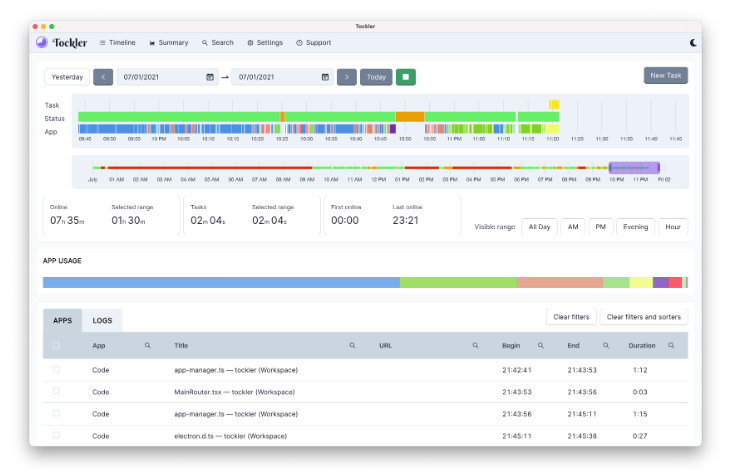The image size is (732, 470).
Task: Go to previous day arrow
Action: 103,77
